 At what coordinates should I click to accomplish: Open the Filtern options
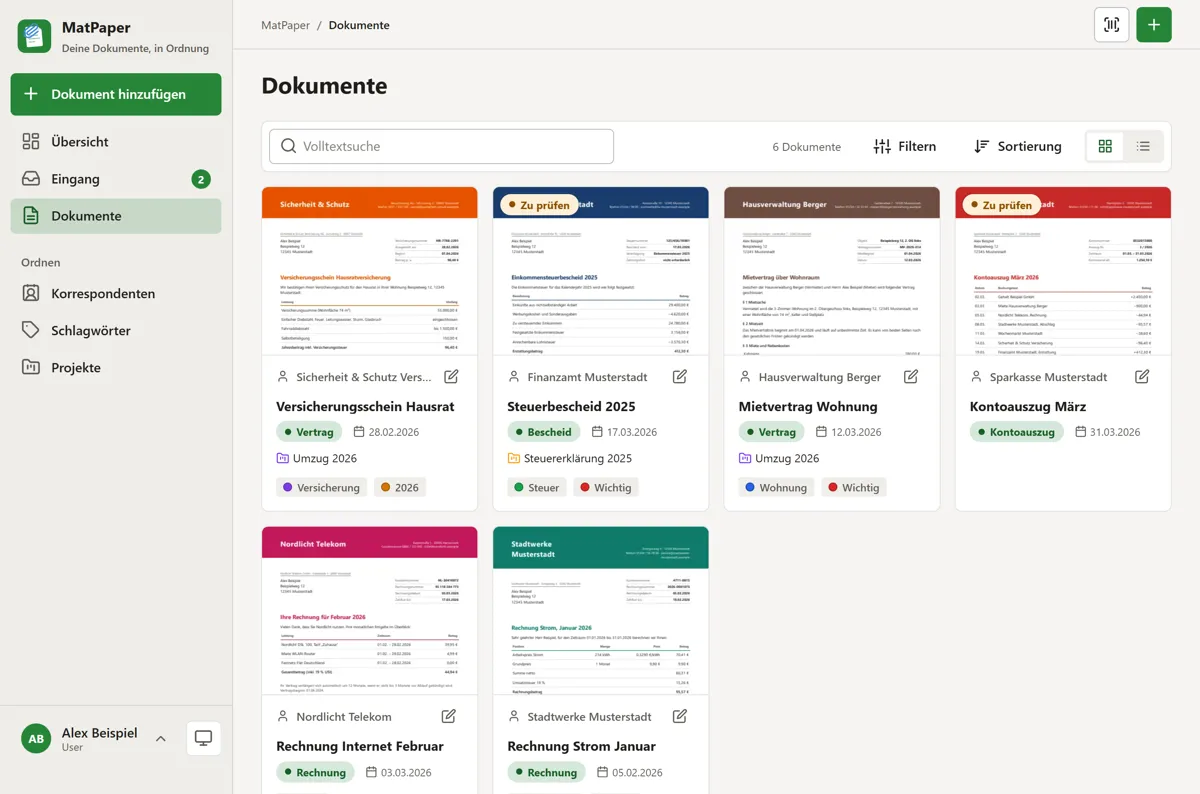[x=904, y=146]
